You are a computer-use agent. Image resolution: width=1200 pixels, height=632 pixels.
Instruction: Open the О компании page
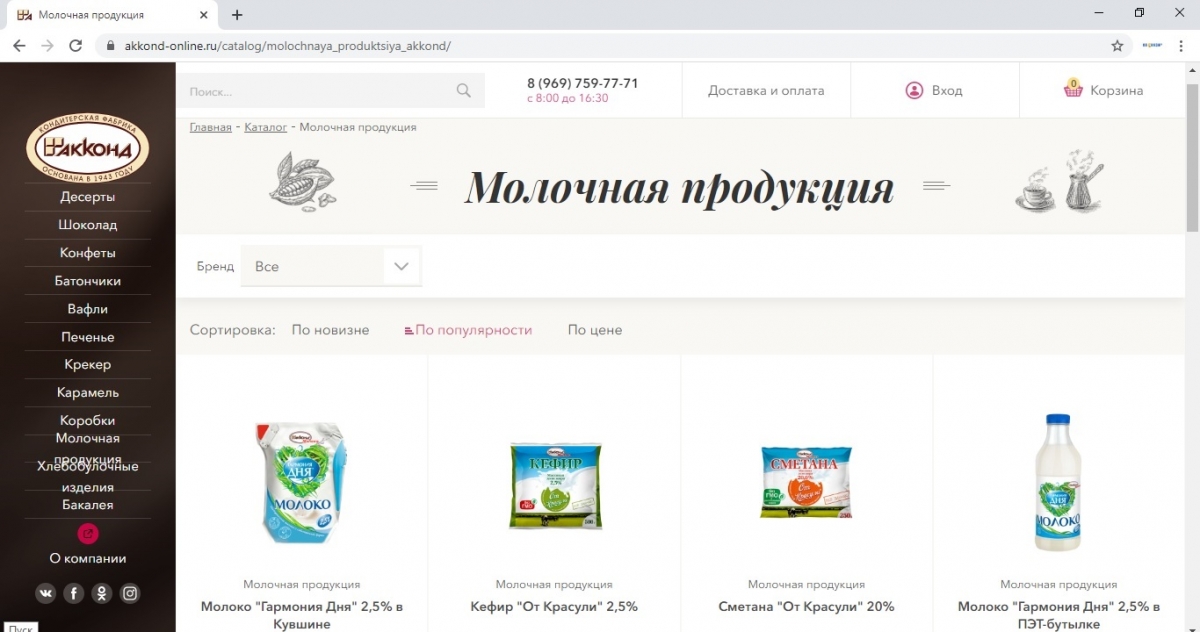click(88, 559)
